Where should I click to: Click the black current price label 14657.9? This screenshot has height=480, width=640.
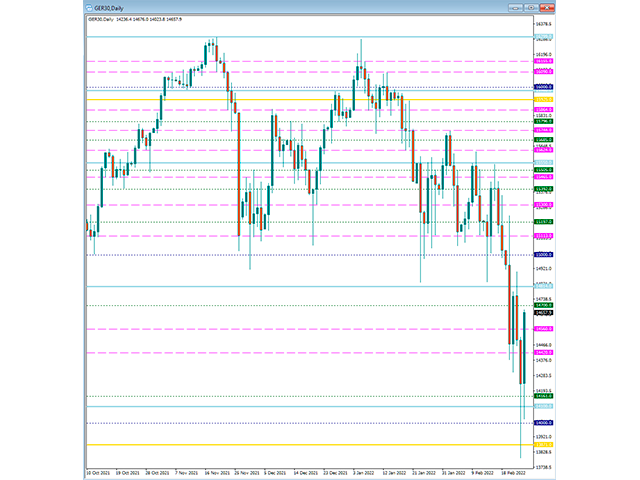(544, 313)
